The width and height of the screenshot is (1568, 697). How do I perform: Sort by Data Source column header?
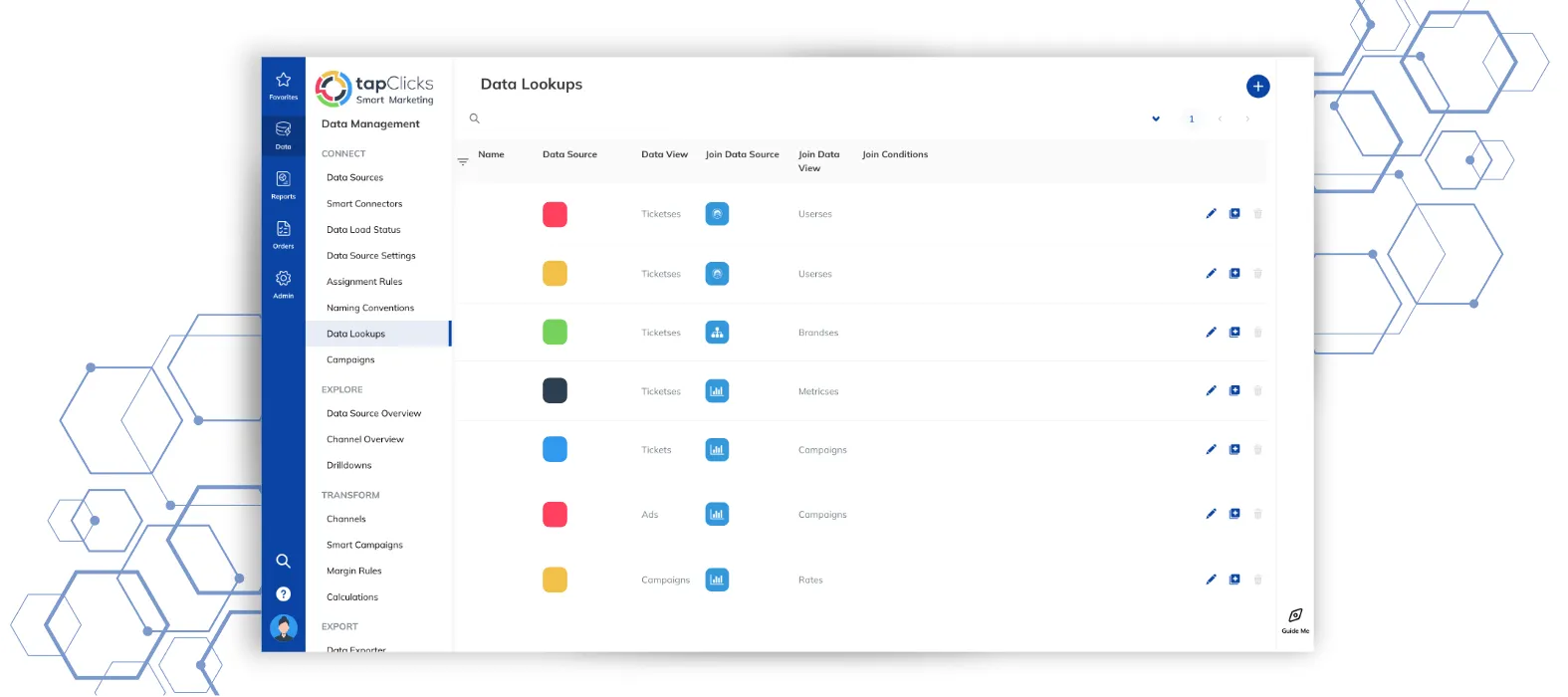[569, 154]
